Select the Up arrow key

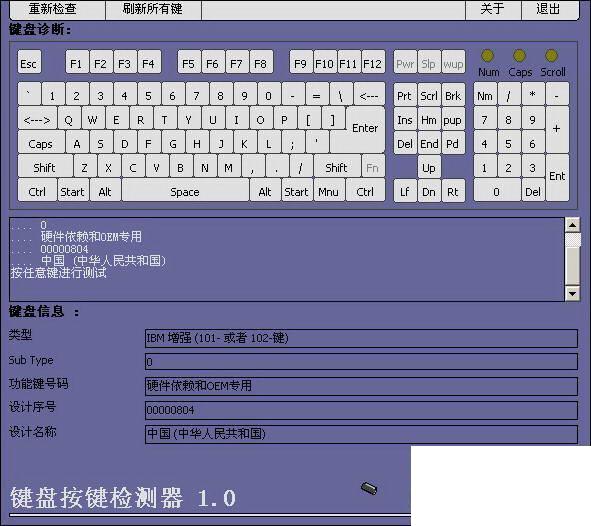pos(429,167)
